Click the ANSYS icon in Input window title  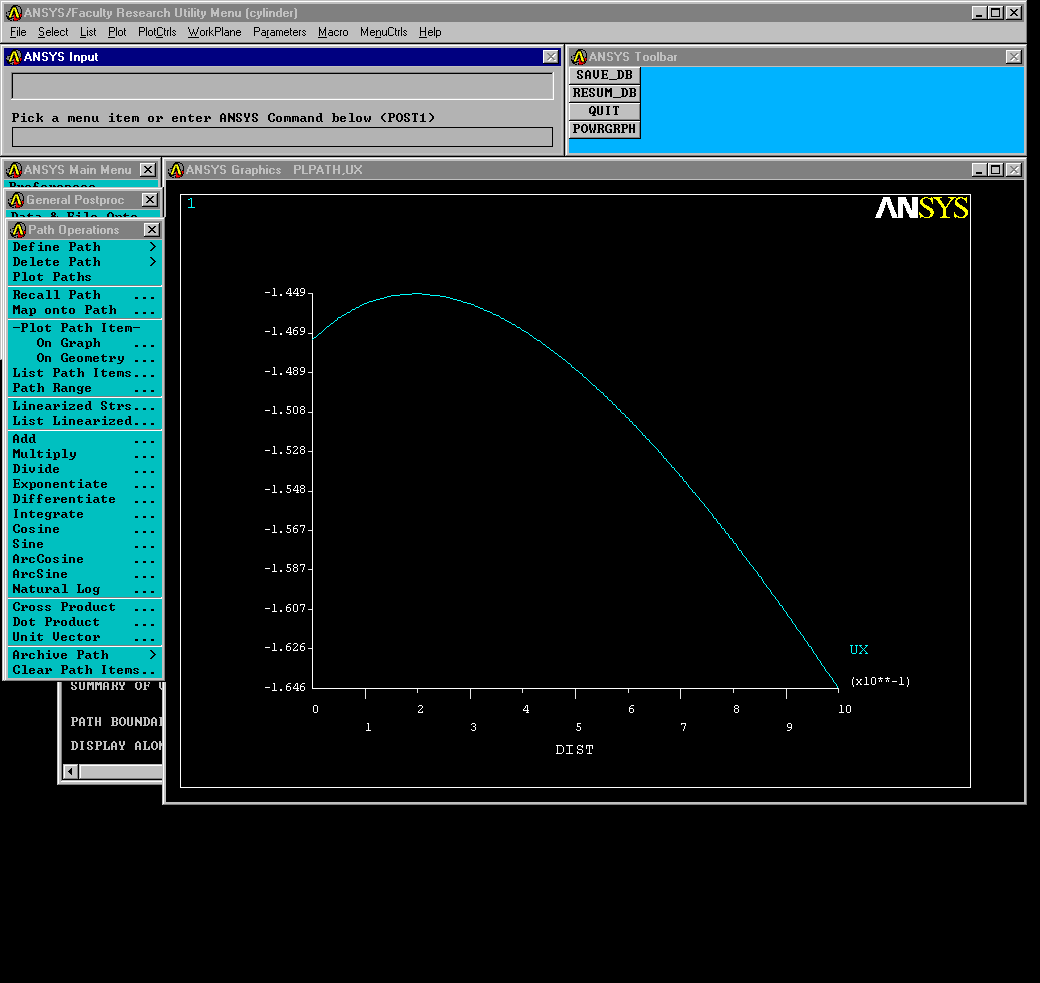(x=14, y=57)
